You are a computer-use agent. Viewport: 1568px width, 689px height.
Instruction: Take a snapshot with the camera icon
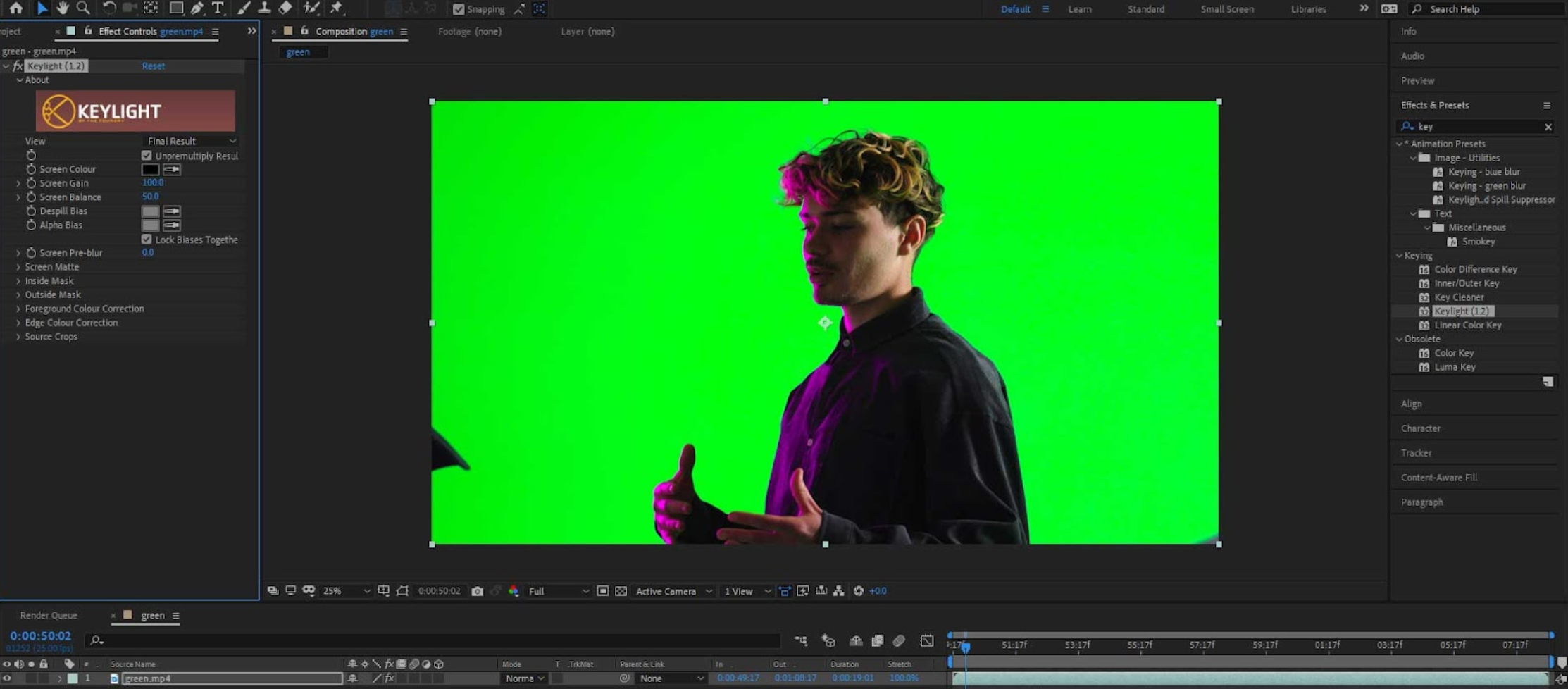[478, 591]
